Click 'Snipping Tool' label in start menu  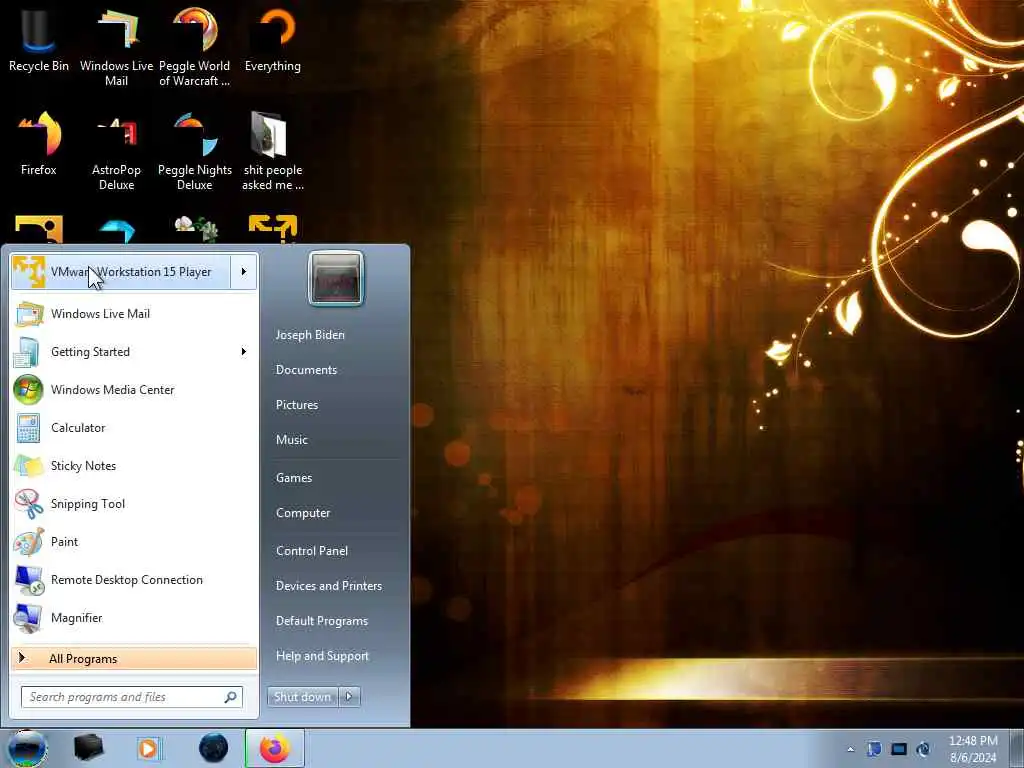[88, 504]
